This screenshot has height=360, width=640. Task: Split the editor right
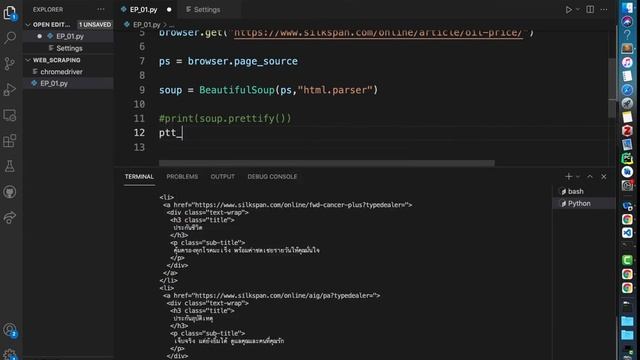point(590,9)
